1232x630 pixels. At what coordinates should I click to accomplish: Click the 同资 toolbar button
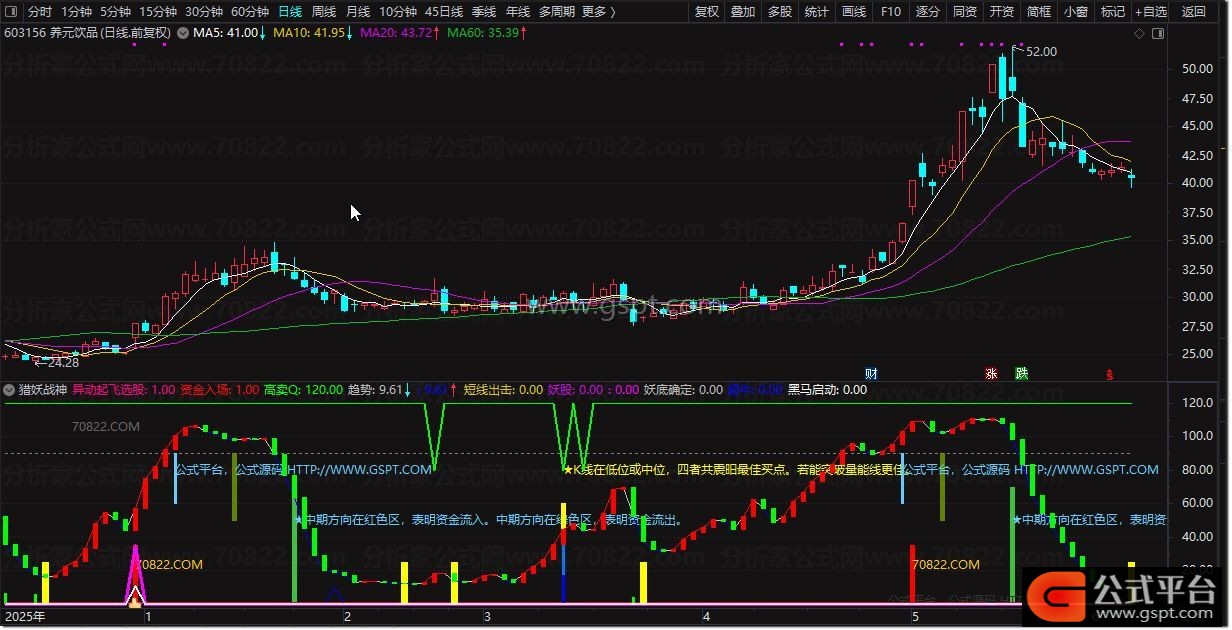pyautogui.click(x=965, y=12)
